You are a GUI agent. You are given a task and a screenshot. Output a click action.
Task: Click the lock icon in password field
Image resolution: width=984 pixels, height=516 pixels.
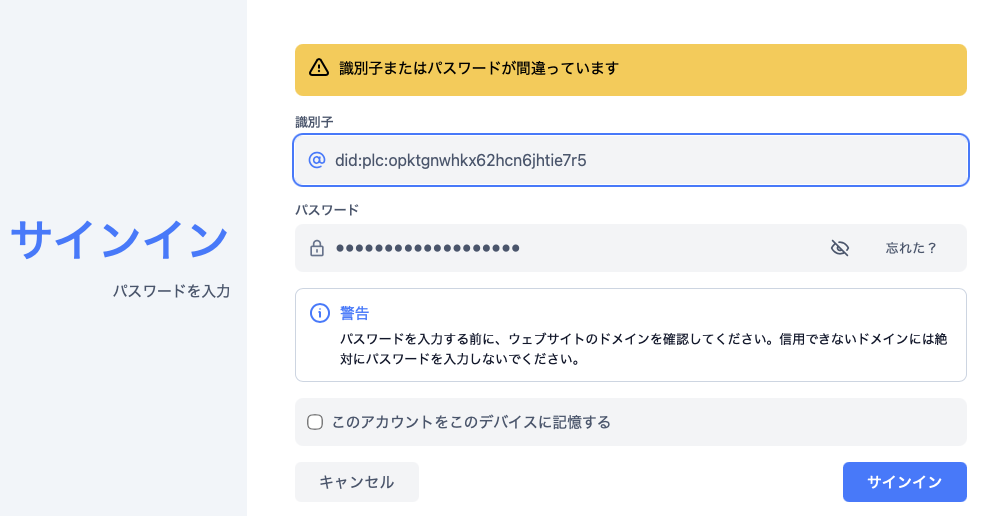point(317,248)
